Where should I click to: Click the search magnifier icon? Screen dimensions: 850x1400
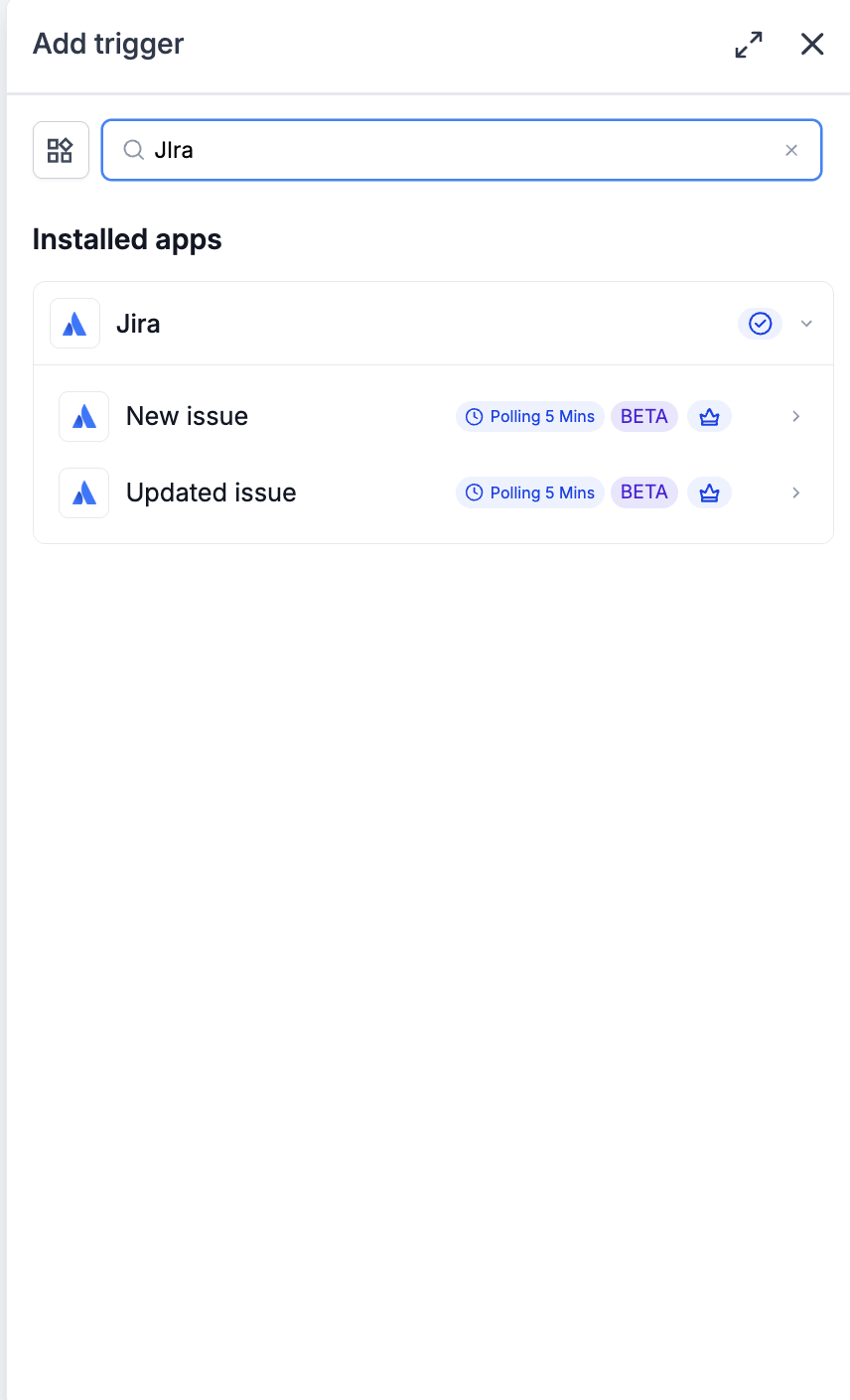[133, 150]
